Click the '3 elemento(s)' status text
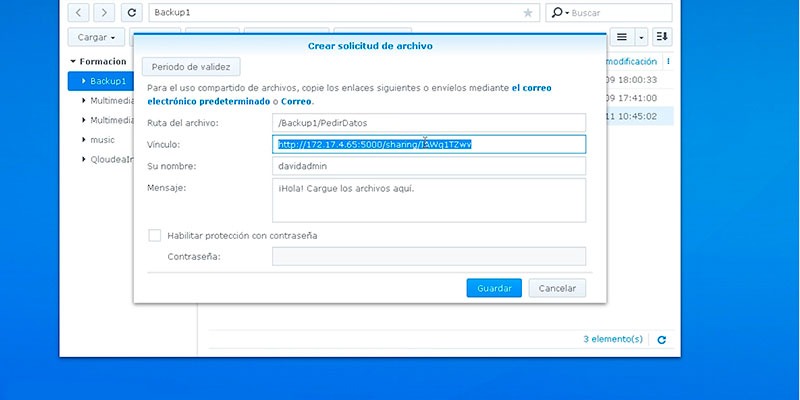This screenshot has width=800, height=400. coord(613,339)
